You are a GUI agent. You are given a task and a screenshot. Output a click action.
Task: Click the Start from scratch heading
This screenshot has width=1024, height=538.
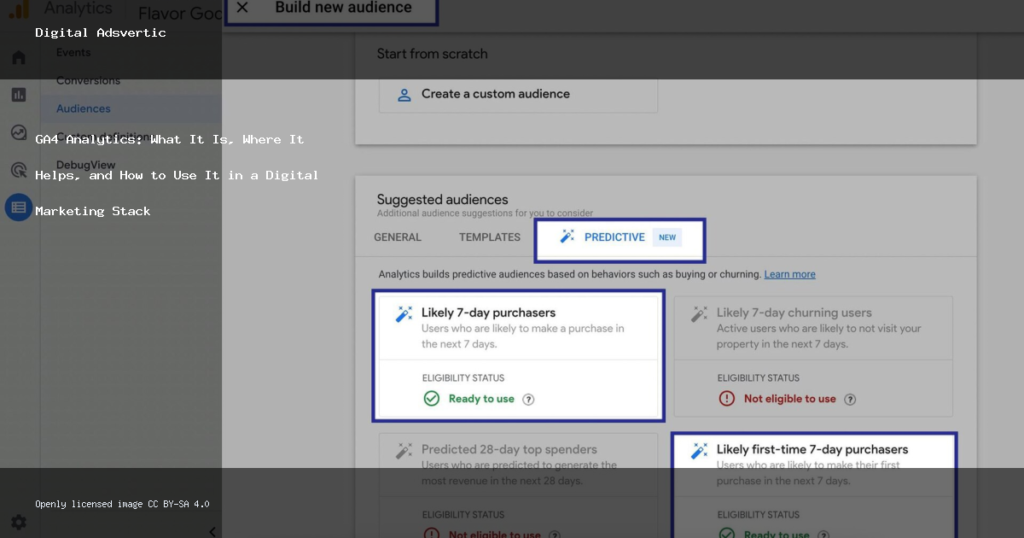(x=432, y=54)
